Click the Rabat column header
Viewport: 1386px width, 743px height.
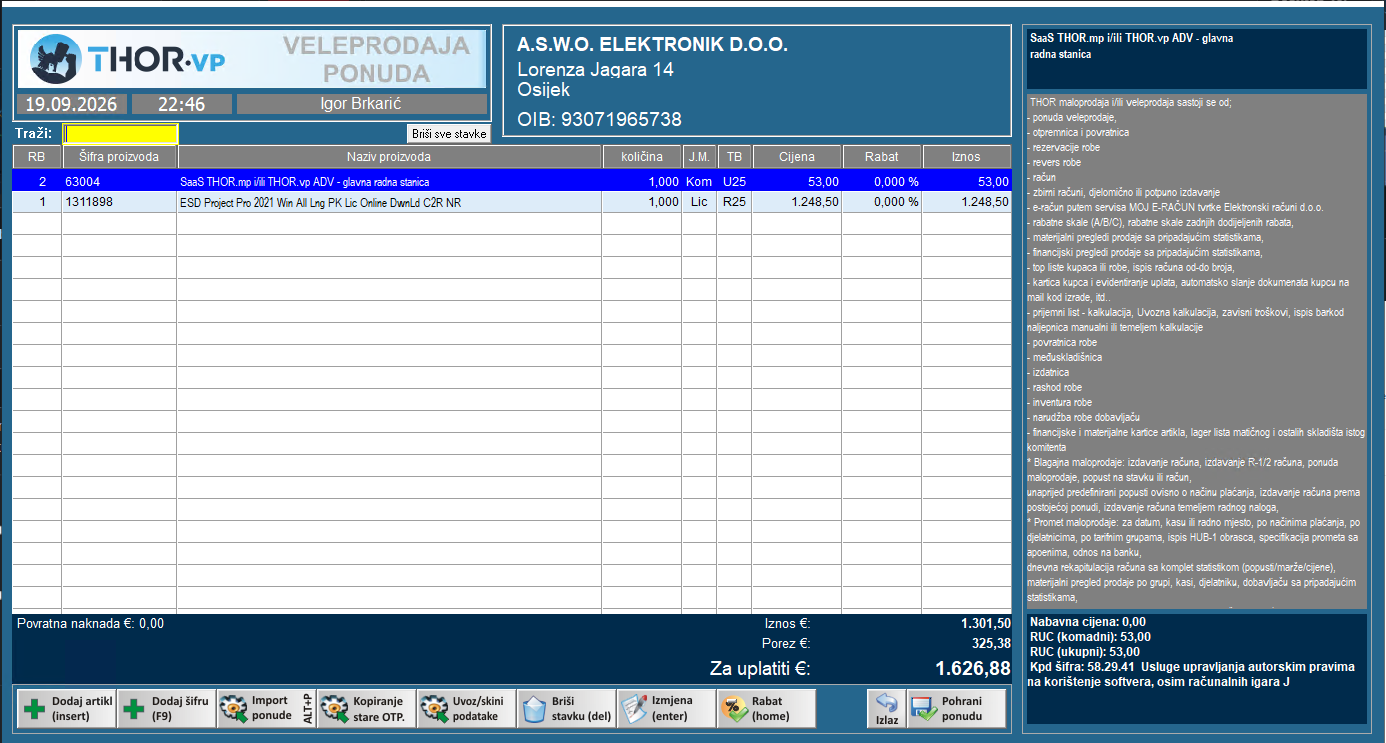pyautogui.click(x=881, y=157)
